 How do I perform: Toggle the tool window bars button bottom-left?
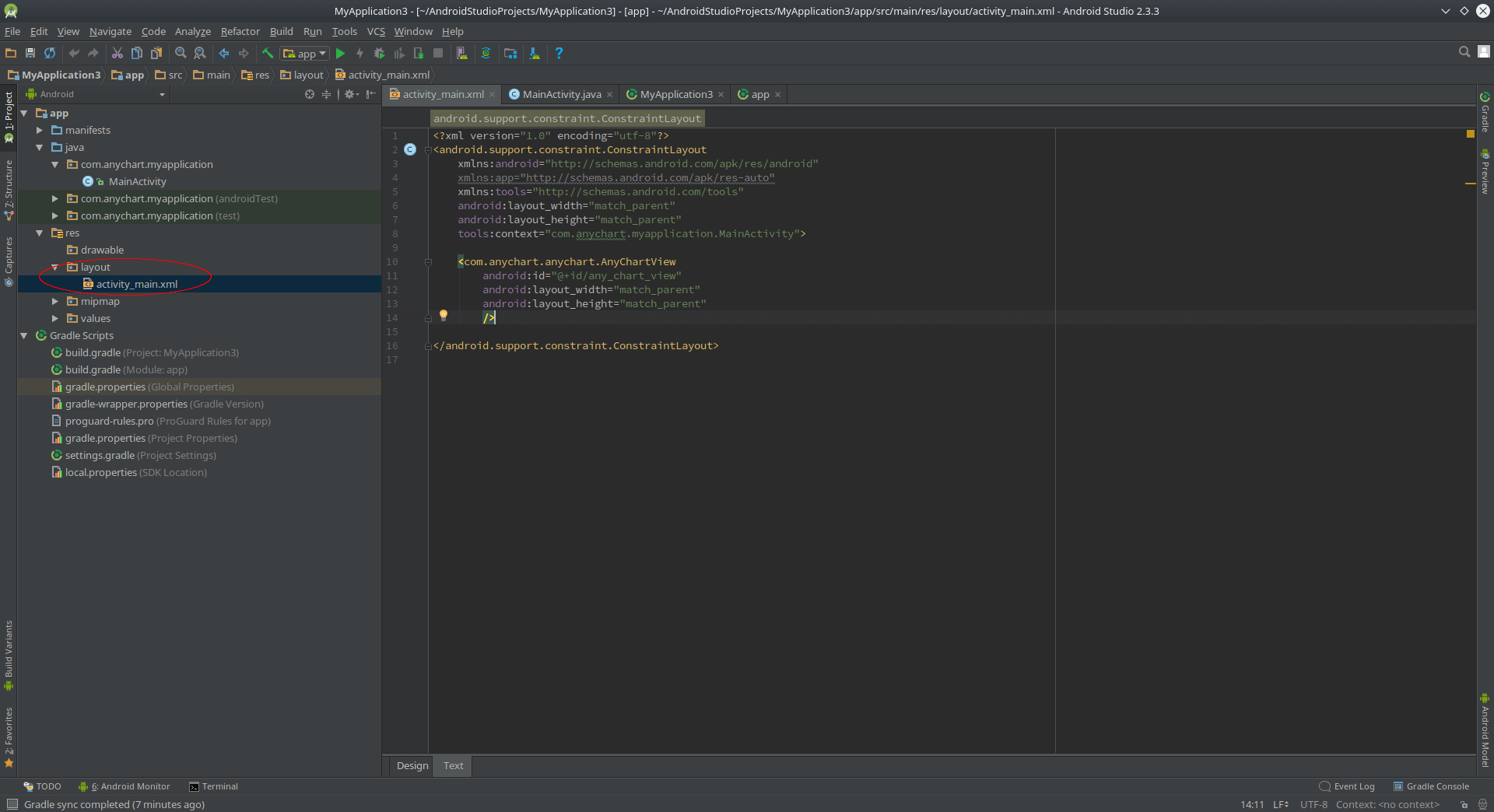pyautogui.click(x=12, y=805)
